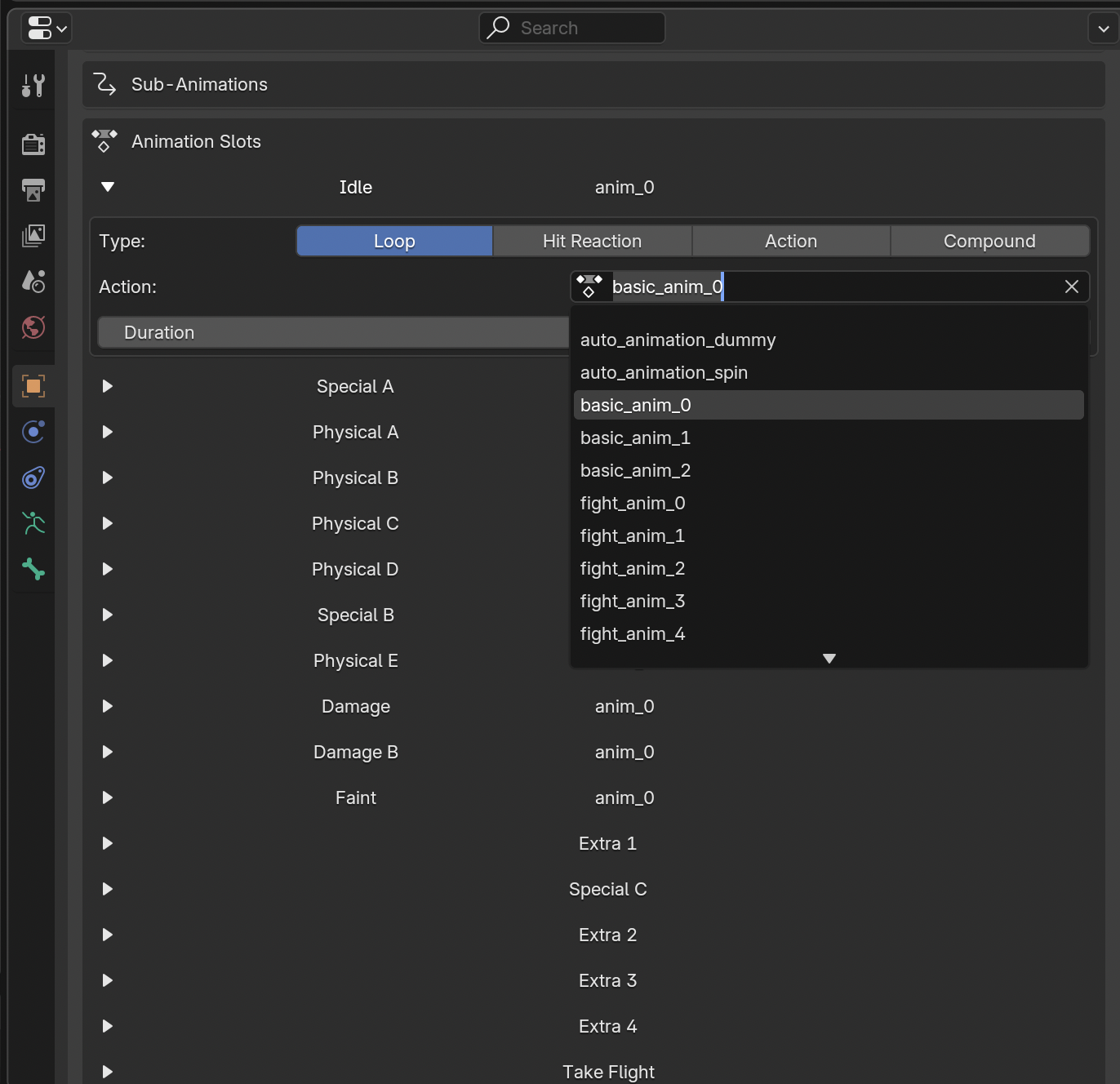Select fight_anim_0 in the dropdown list

coord(829,503)
